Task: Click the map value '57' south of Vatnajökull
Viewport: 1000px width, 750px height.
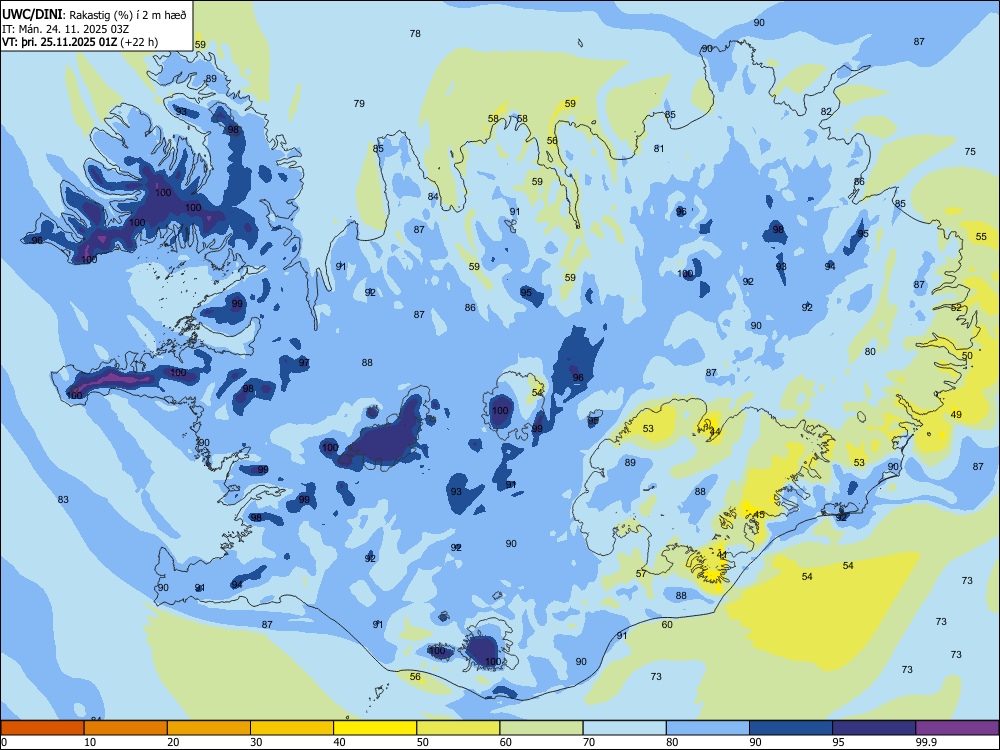Action: pos(641,574)
